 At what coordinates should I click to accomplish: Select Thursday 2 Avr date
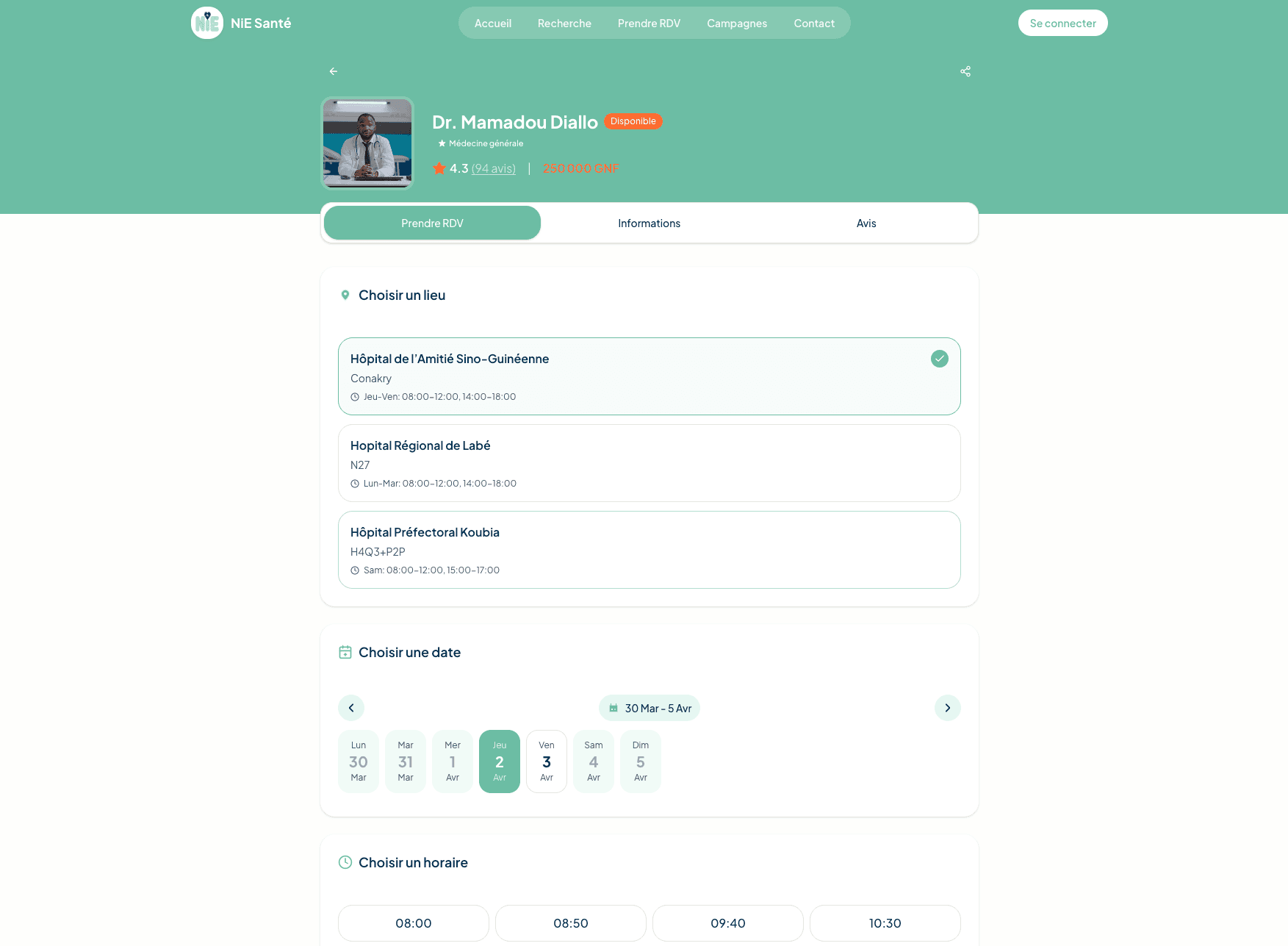500,762
